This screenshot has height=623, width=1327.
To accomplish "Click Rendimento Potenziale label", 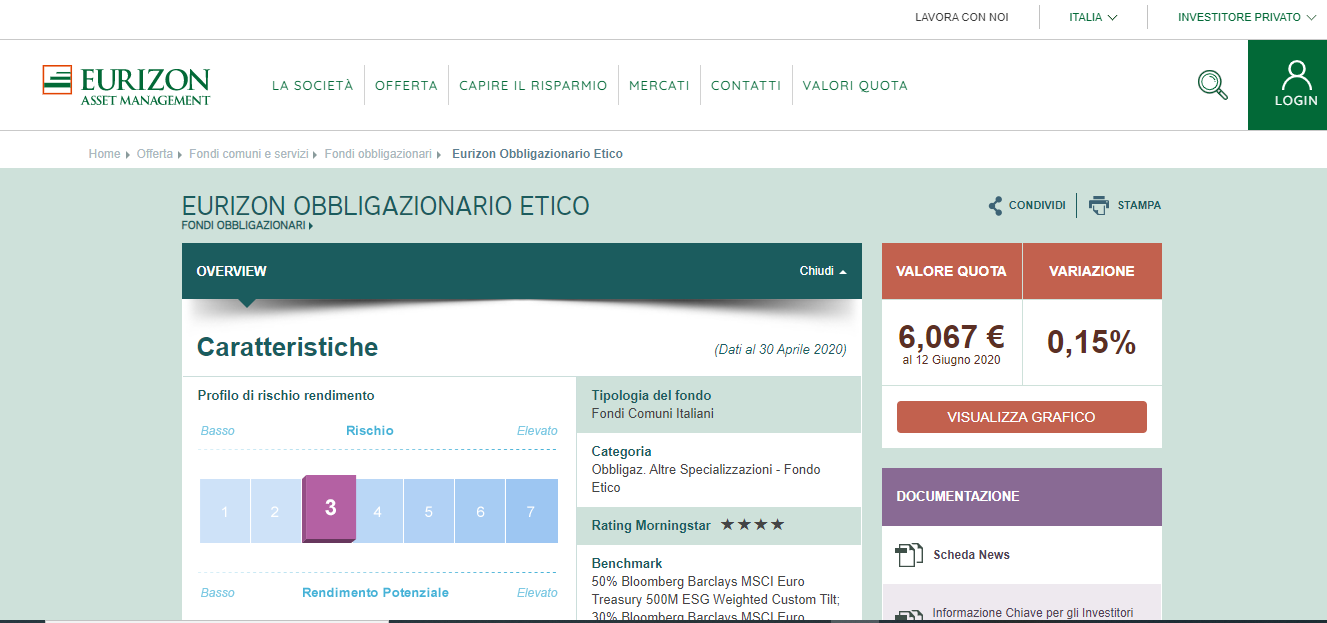I will [376, 593].
